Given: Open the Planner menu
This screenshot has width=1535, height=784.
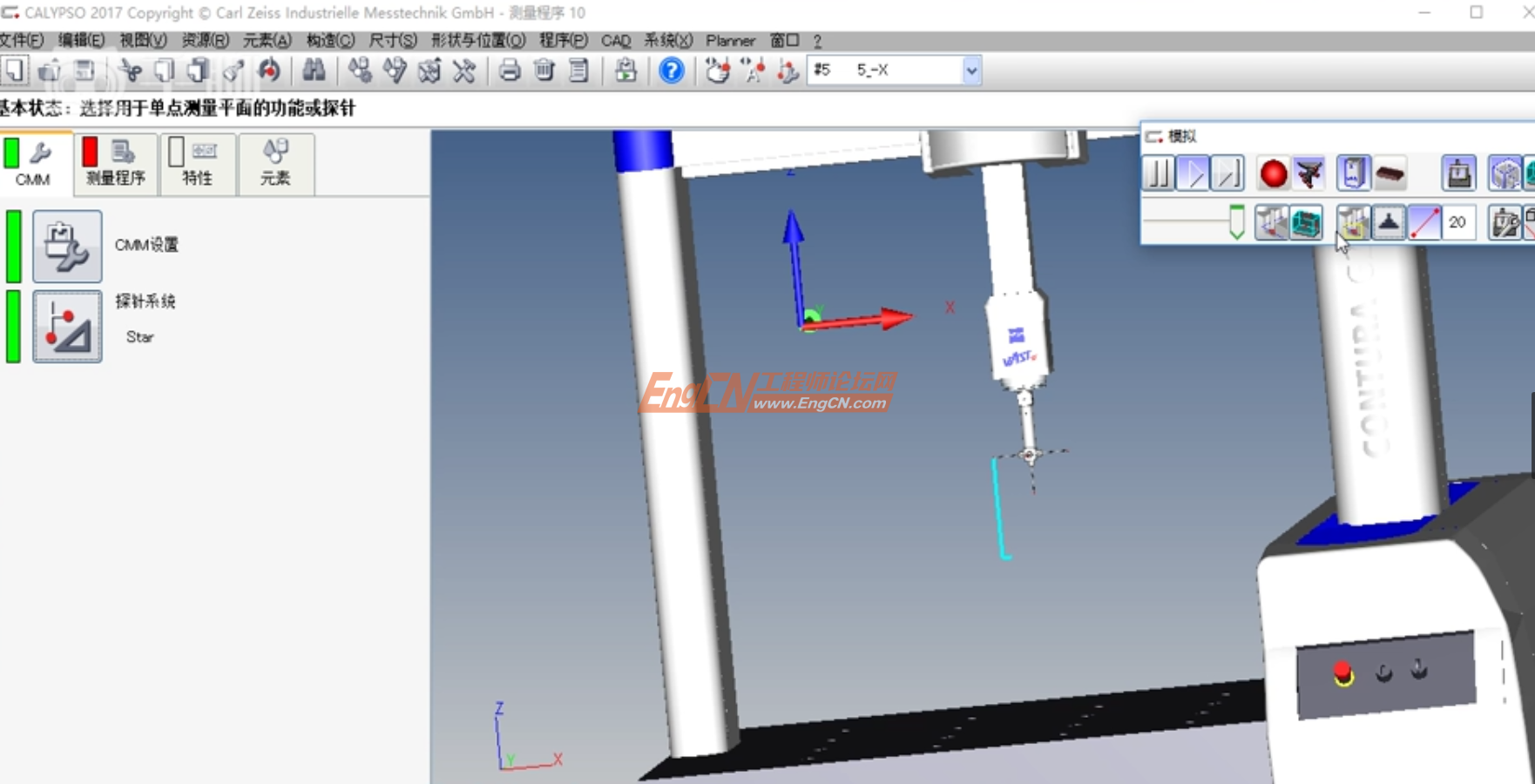Looking at the screenshot, I should 730,41.
